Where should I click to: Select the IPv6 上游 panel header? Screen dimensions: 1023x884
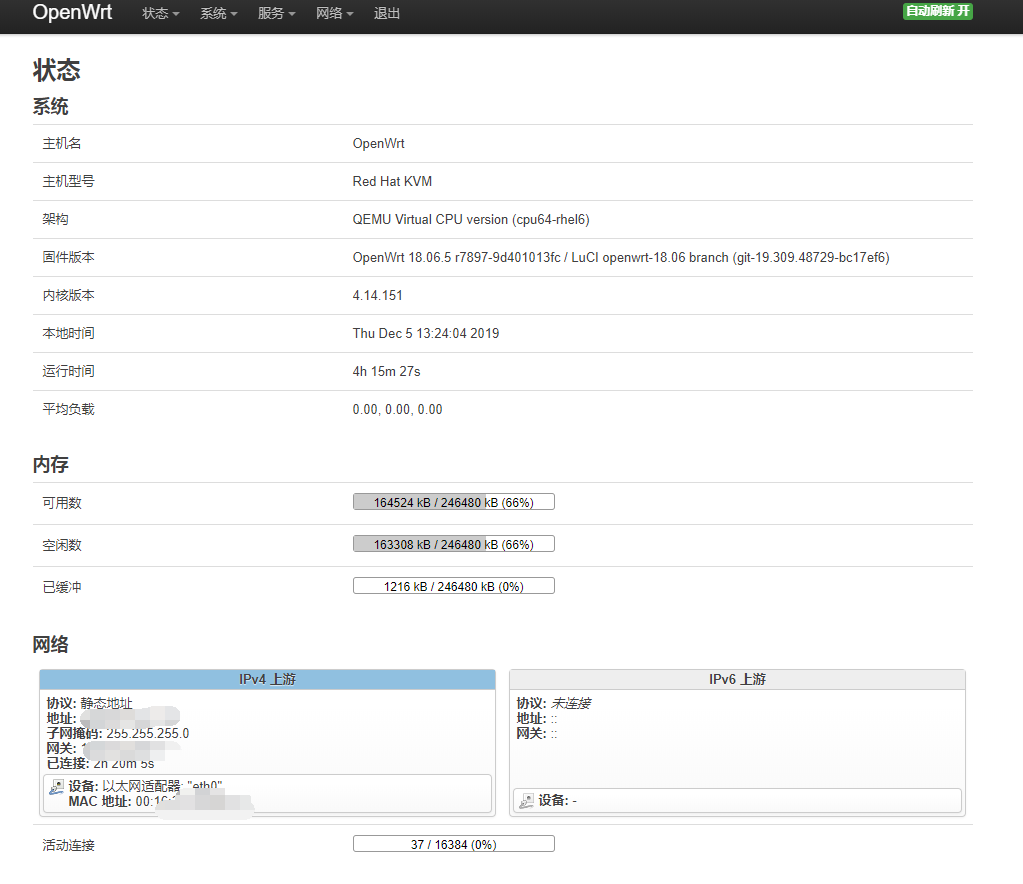click(737, 679)
